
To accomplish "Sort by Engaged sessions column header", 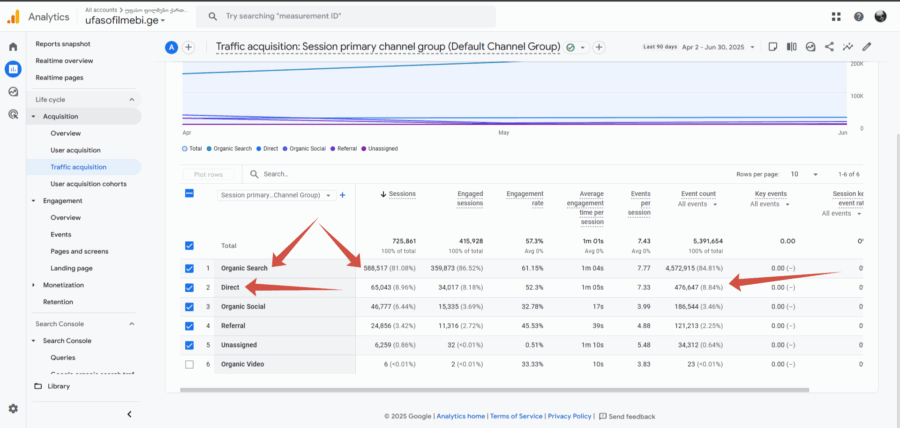I will (x=470, y=199).
